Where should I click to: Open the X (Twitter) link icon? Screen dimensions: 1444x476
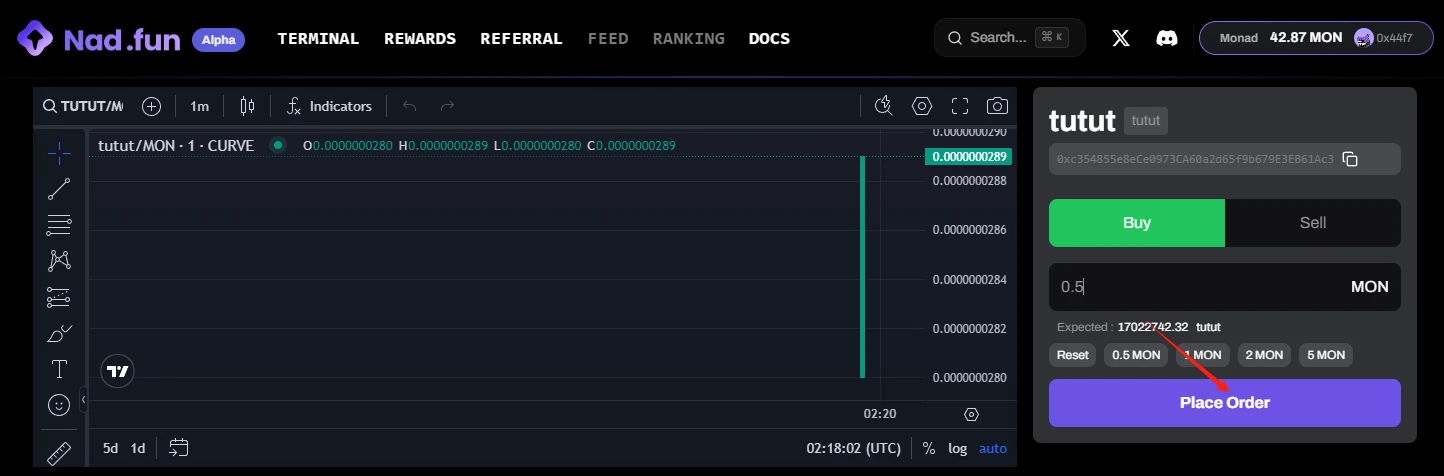(1121, 38)
